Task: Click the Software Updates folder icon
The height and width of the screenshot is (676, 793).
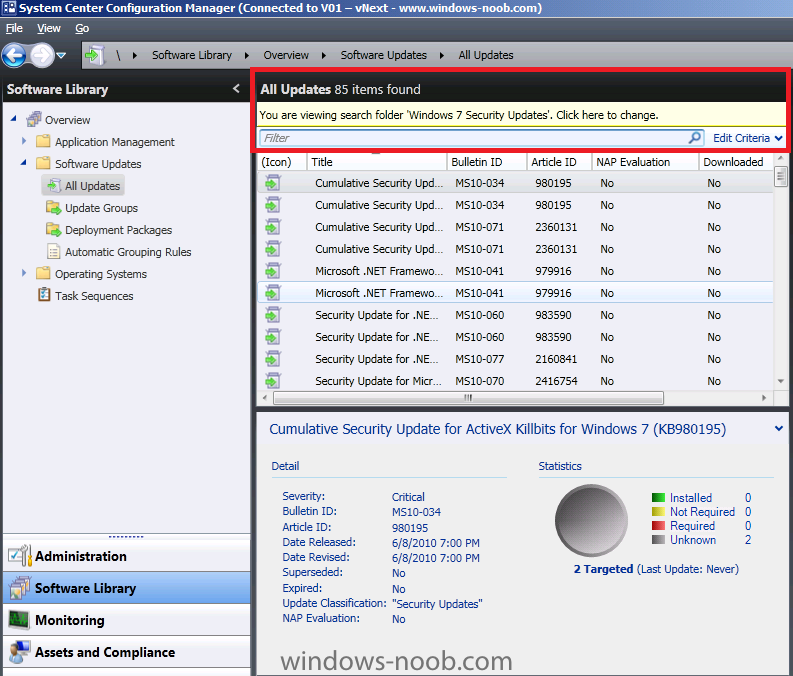Action: pyautogui.click(x=43, y=163)
